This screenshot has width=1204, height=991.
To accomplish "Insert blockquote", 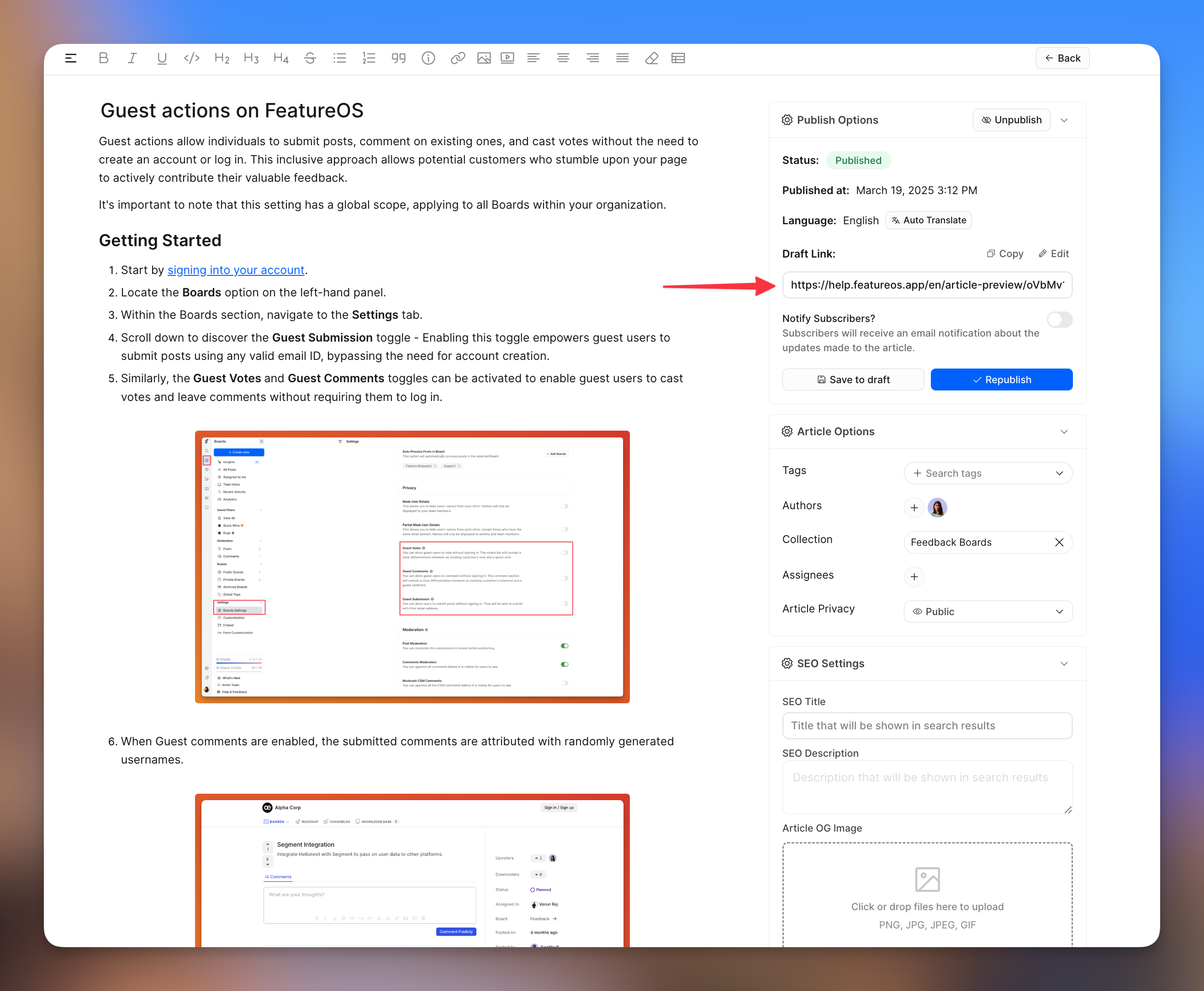I will pos(398,58).
